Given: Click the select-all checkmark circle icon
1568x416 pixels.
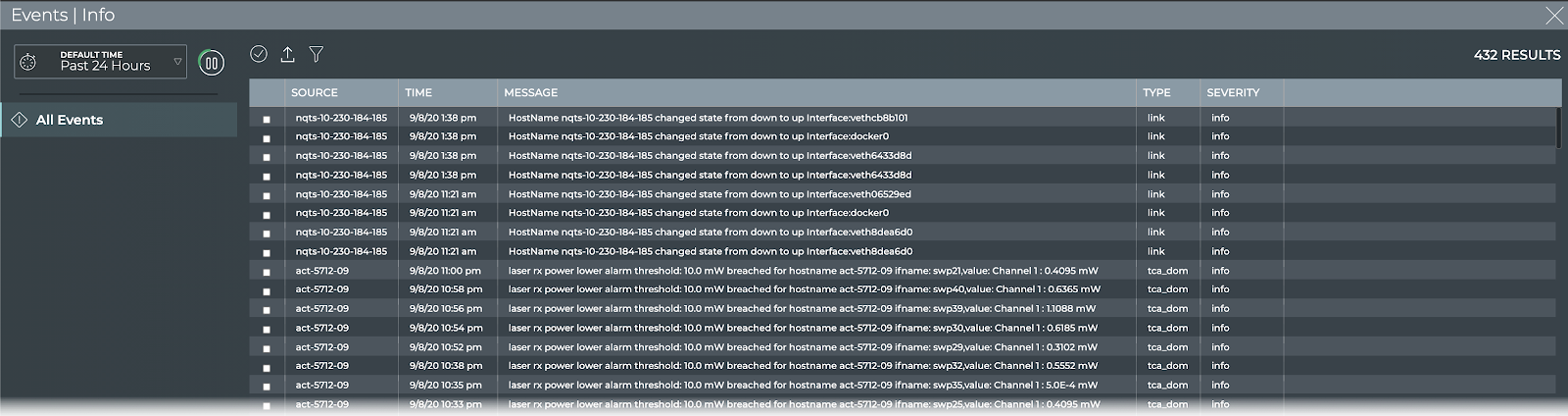Looking at the screenshot, I should pos(259,54).
